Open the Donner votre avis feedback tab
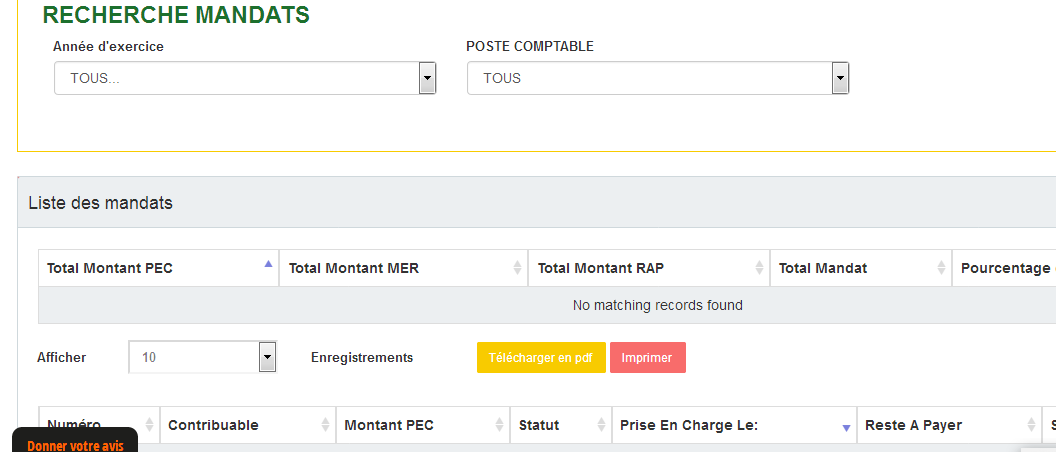Image resolution: width=1056 pixels, height=452 pixels. click(75, 444)
